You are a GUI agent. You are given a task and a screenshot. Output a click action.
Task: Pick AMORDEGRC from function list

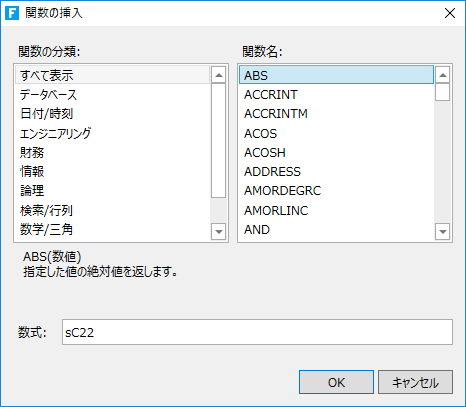tap(336, 191)
